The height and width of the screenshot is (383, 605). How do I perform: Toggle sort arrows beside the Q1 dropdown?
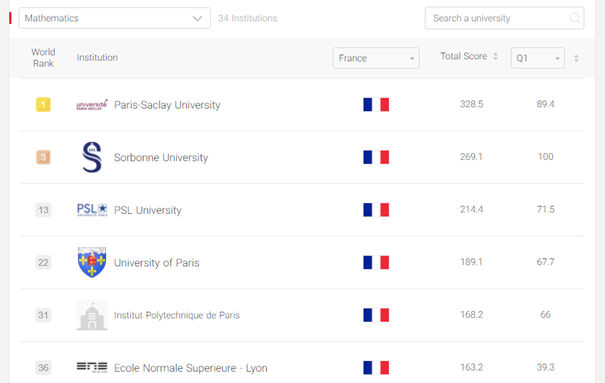576,58
